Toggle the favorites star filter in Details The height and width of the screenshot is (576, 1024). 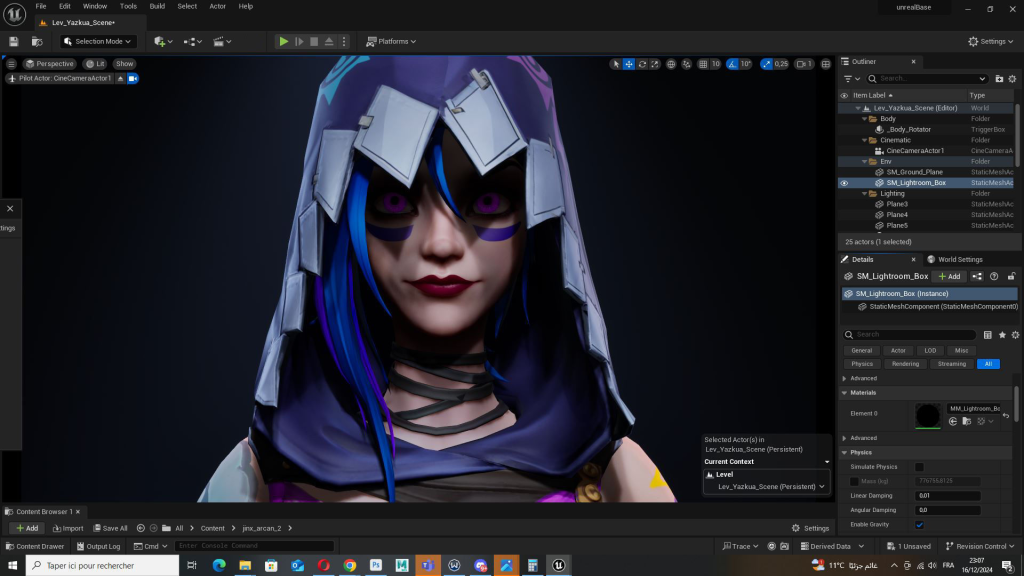point(1002,335)
